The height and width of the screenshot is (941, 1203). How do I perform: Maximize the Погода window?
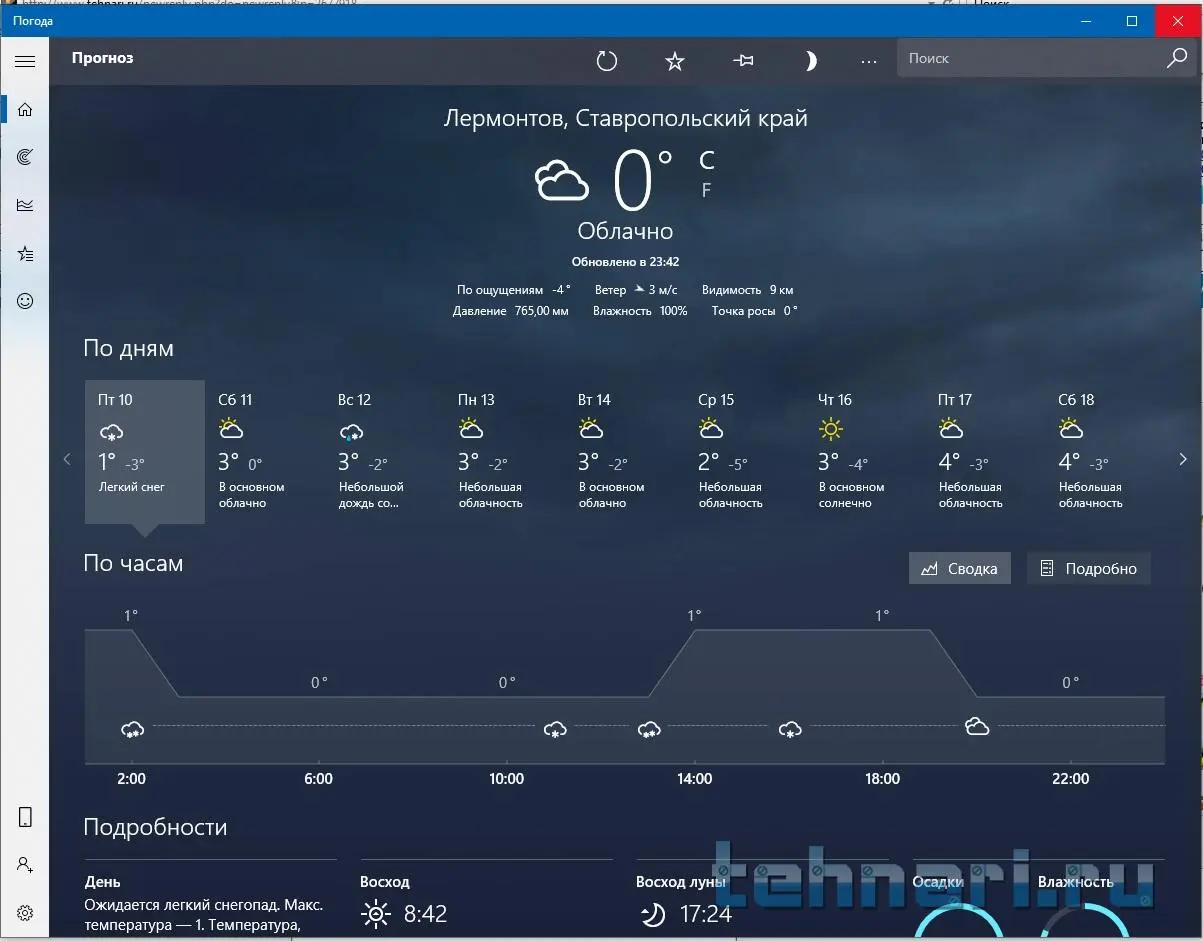tap(1132, 20)
